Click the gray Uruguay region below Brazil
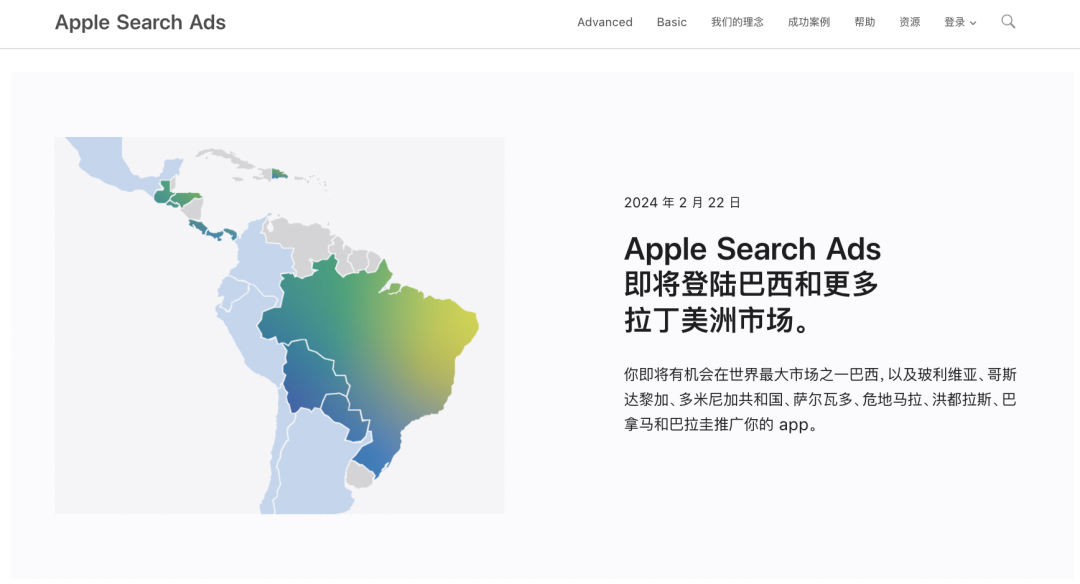1080x584 pixels. click(x=359, y=475)
